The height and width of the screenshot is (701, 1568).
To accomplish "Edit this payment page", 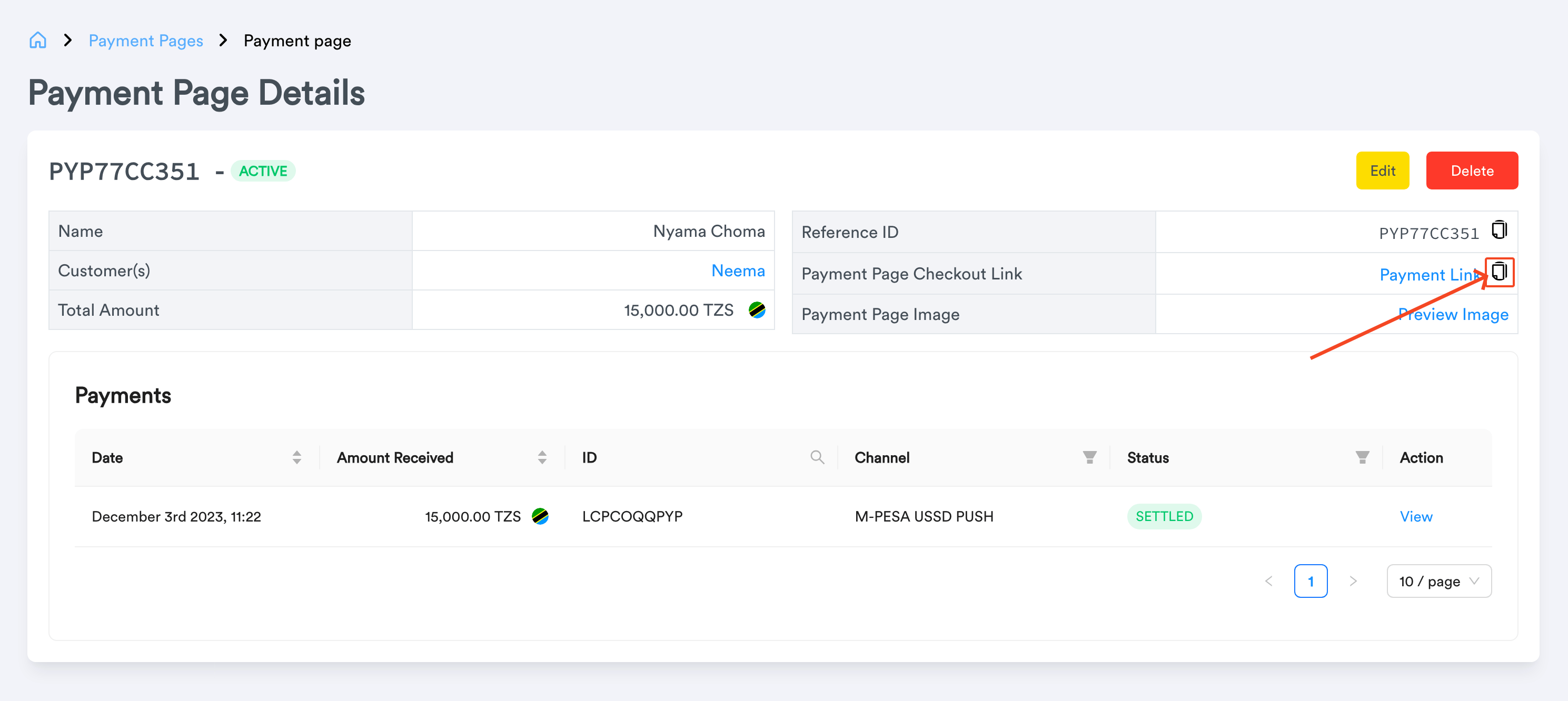I will pyautogui.click(x=1382, y=171).
